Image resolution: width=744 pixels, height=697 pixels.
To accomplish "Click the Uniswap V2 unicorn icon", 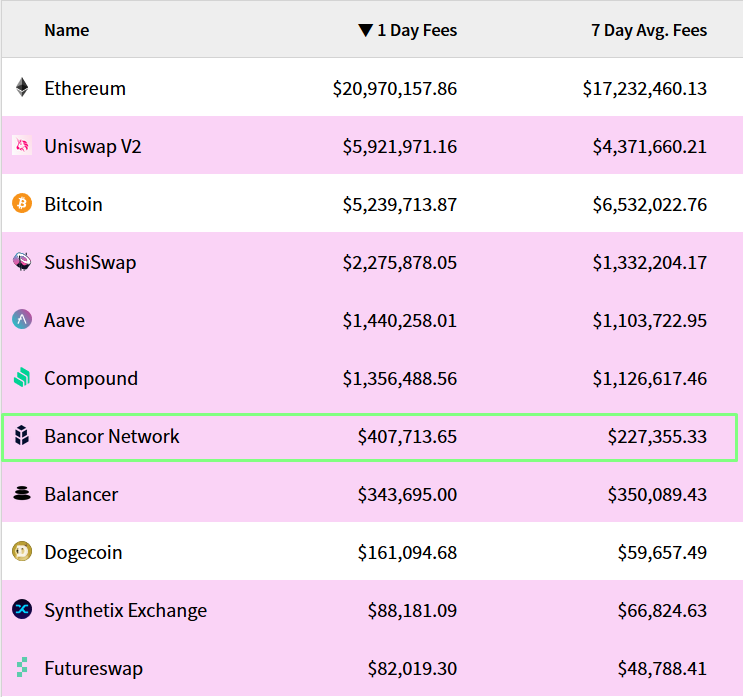I will (22, 146).
